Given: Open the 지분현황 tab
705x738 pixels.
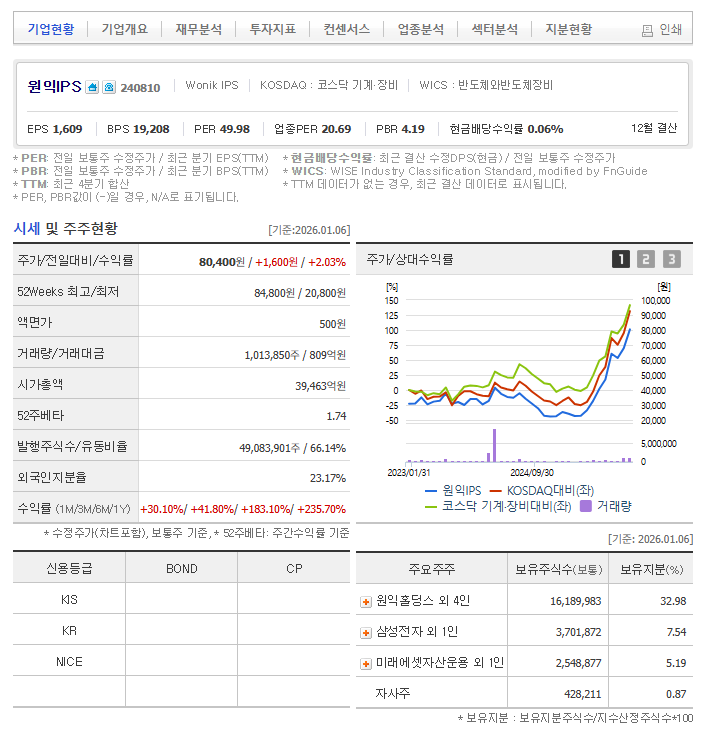Looking at the screenshot, I should click(x=569, y=29).
